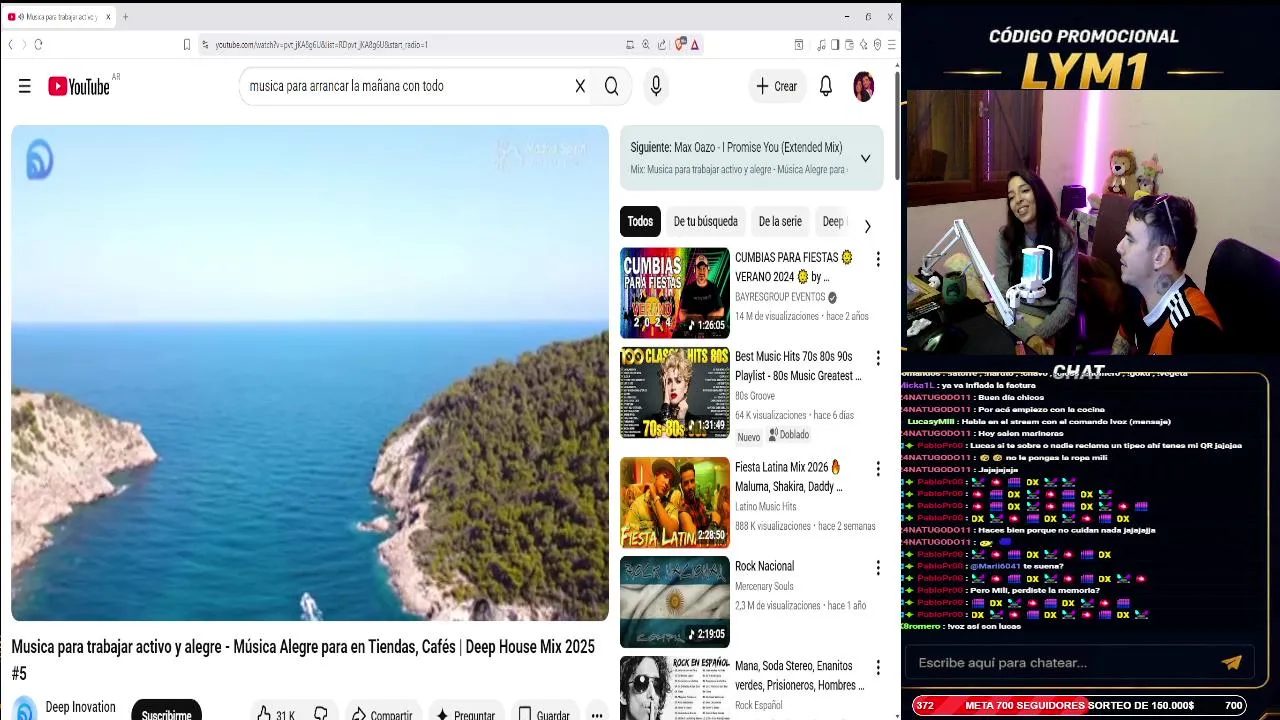Click the Fiesta Latina Mix 2026 title
The image size is (1280, 720).
click(789, 477)
